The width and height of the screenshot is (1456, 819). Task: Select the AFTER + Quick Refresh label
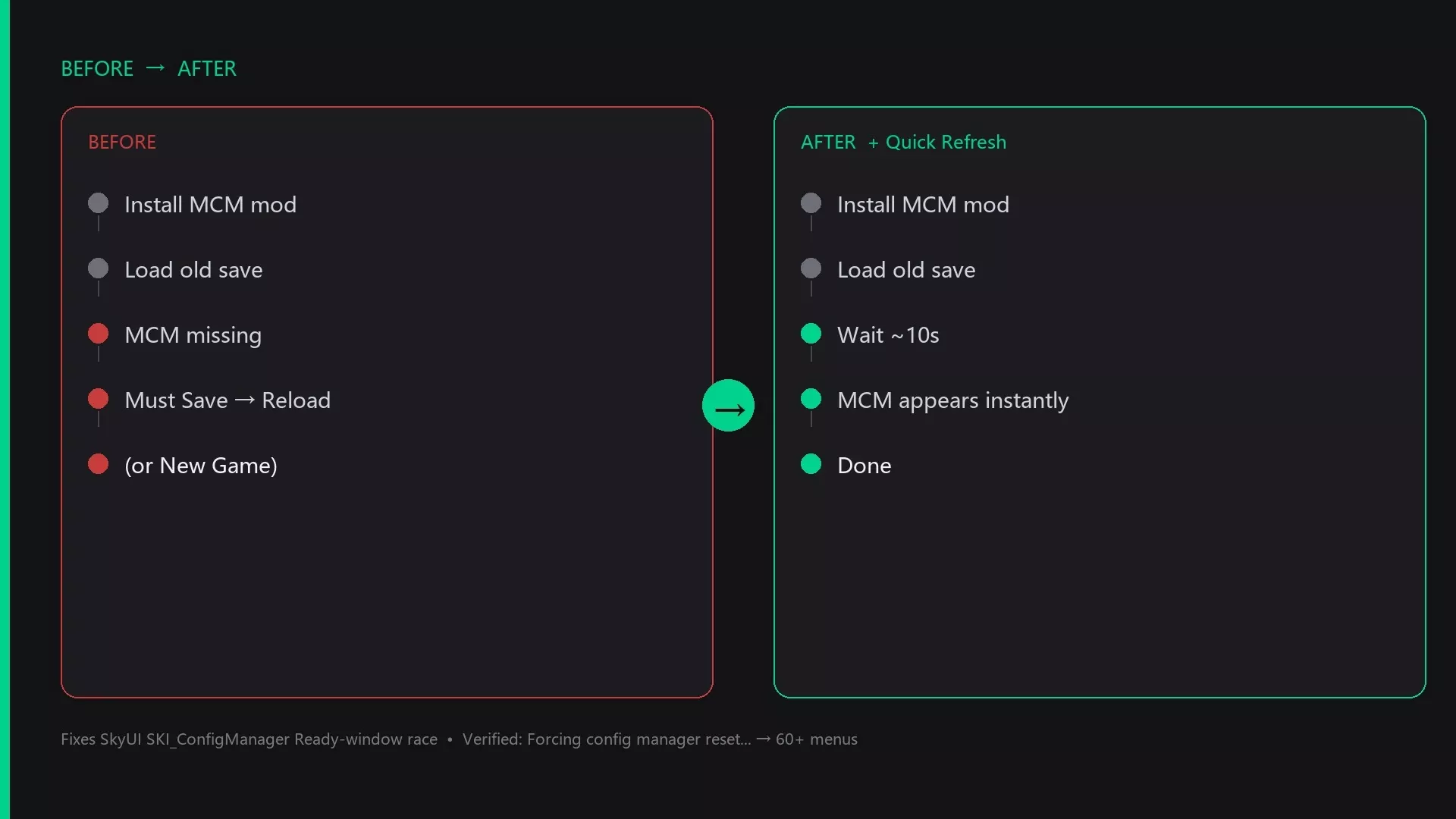tap(904, 143)
